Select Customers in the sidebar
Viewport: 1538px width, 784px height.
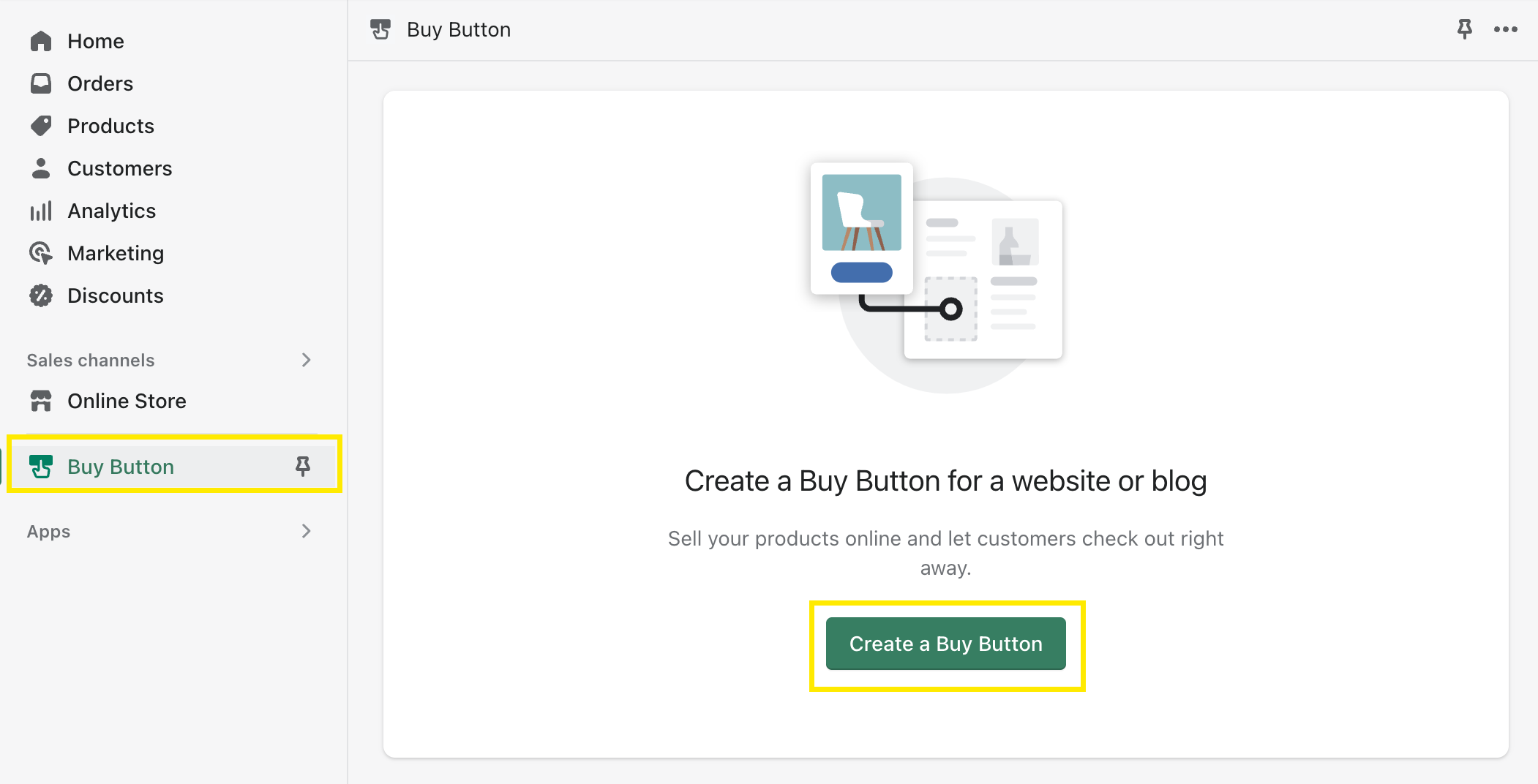pos(120,168)
